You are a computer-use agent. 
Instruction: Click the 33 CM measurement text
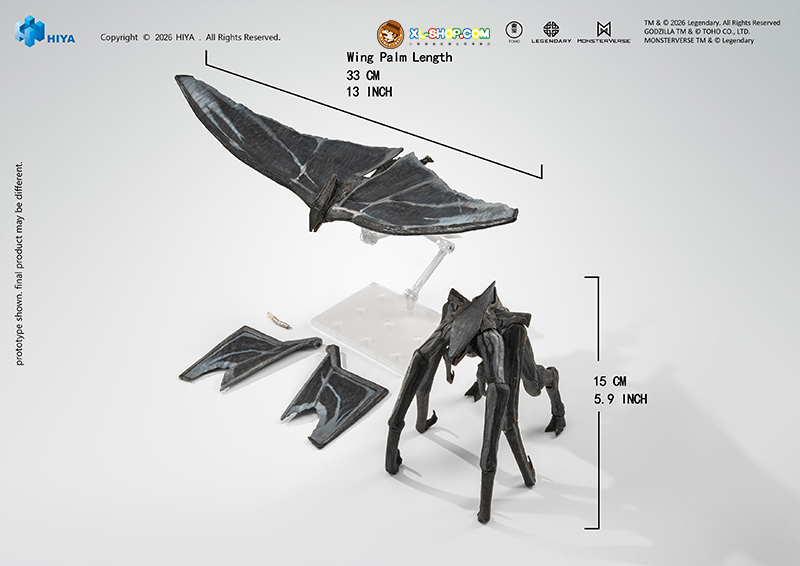pos(364,75)
